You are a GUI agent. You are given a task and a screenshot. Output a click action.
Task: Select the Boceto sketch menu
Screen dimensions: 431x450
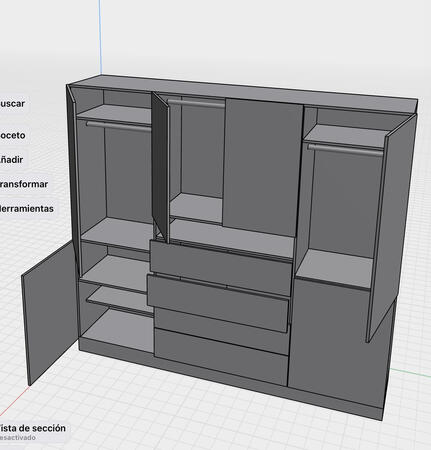tap(12, 135)
